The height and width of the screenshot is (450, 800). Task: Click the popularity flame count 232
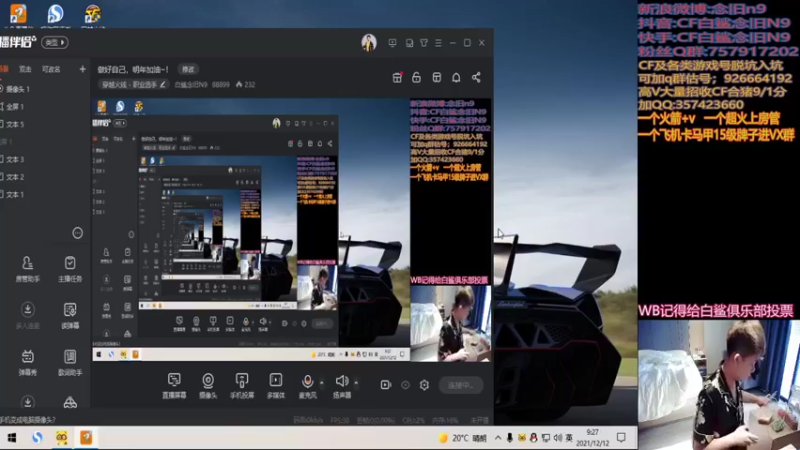(245, 85)
